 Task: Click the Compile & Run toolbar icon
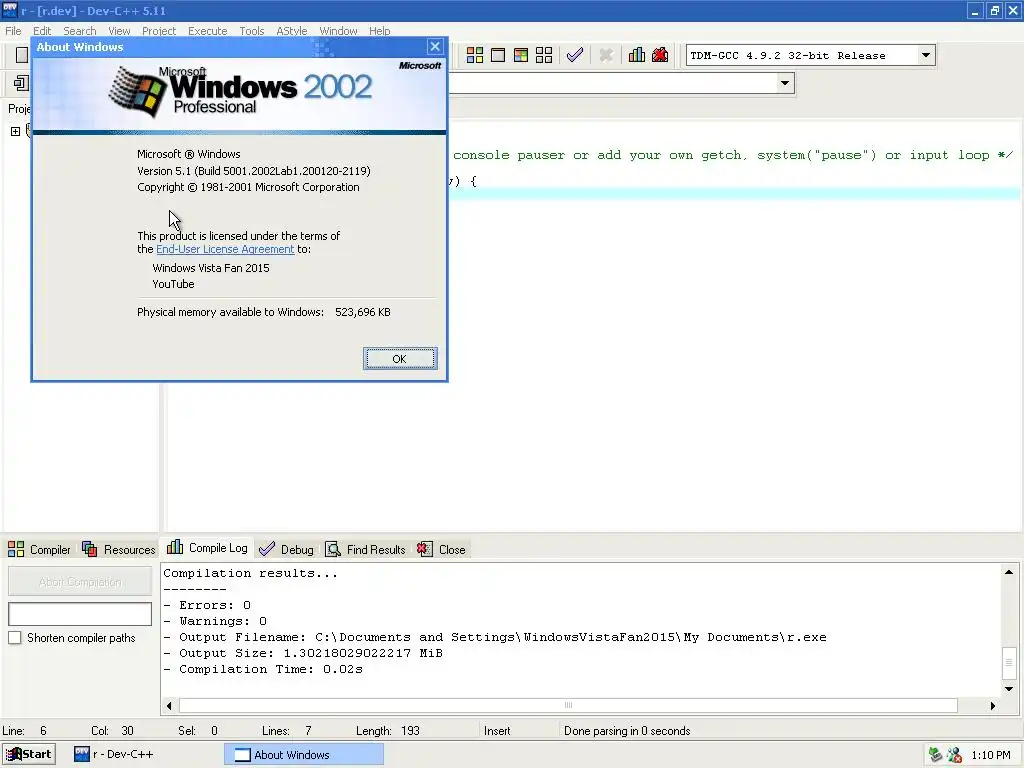520,56
